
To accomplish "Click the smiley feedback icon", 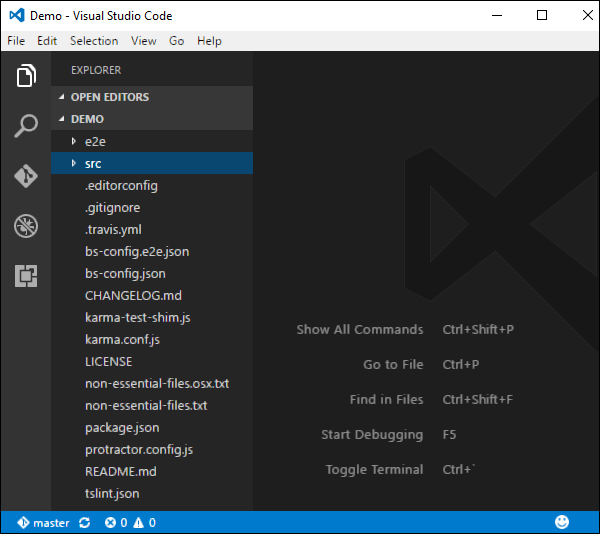I will (562, 522).
